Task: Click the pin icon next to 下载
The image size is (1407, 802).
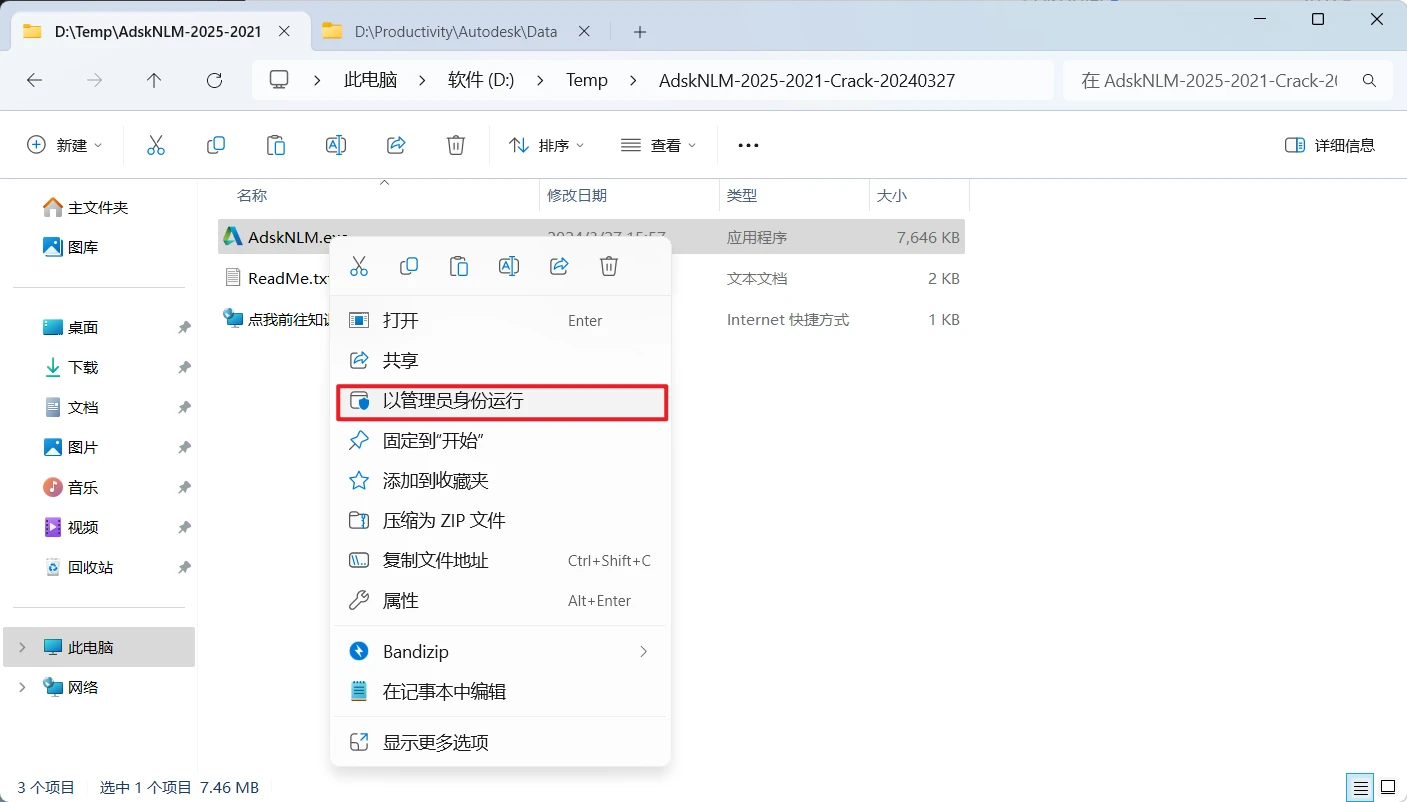Action: (184, 368)
